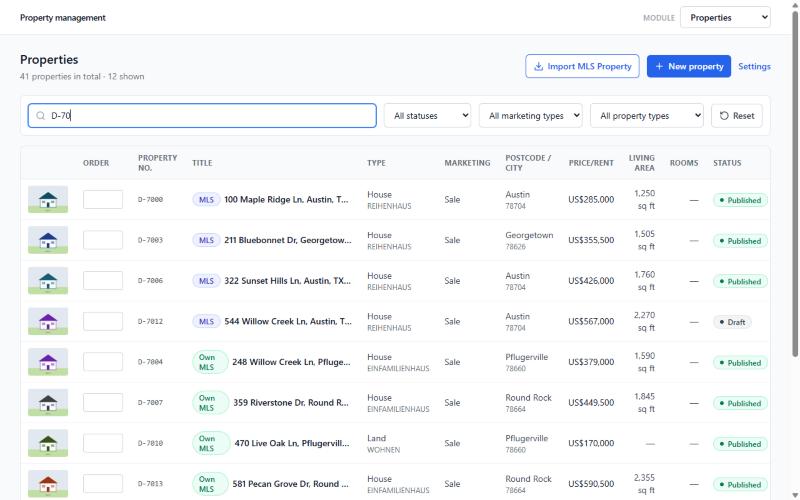Open thumbnail for 248 Willow Creek Ln
Image resolution: width=800 pixels, height=500 pixels.
click(48, 362)
